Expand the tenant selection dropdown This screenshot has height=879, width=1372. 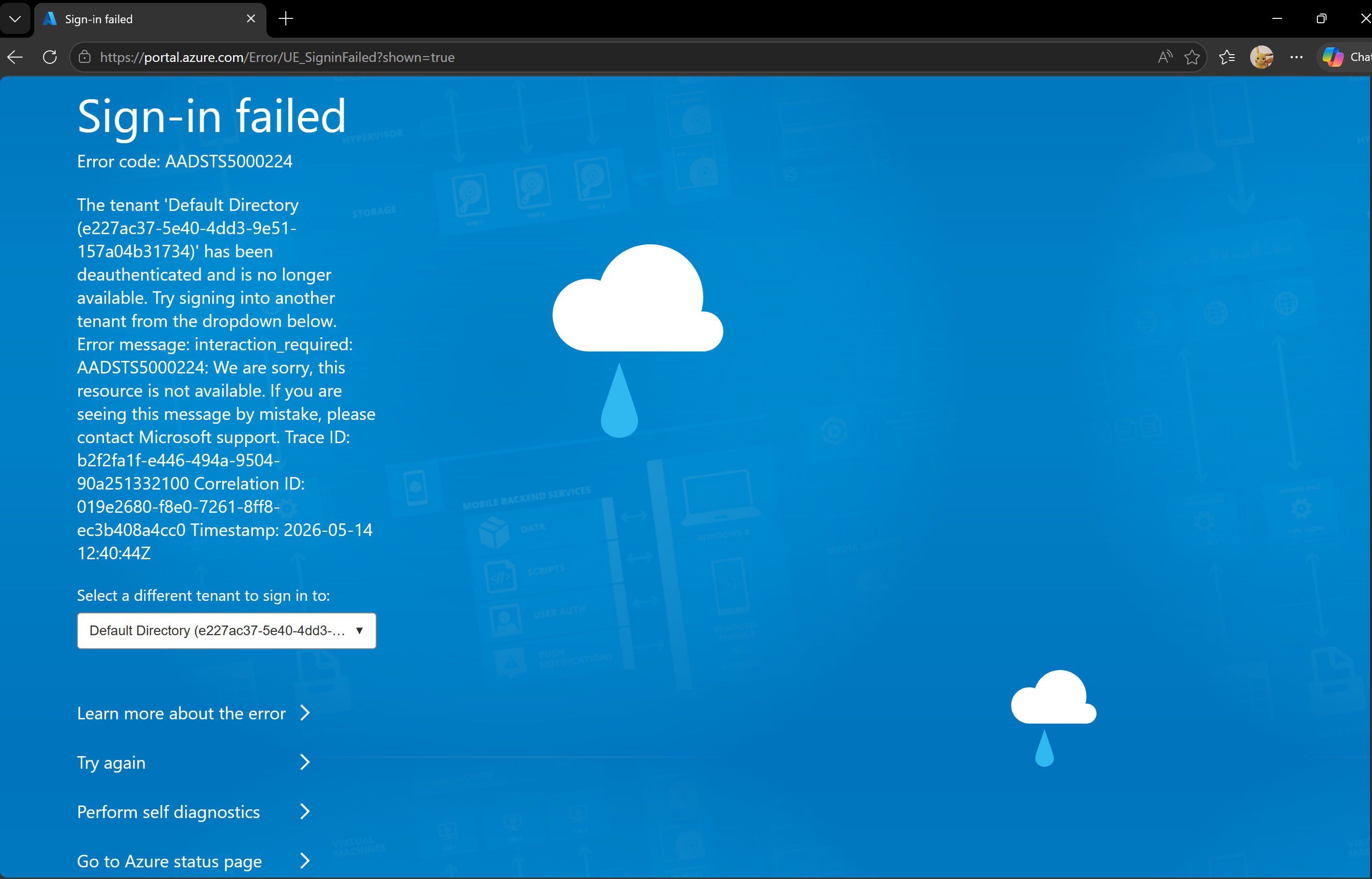point(226,631)
